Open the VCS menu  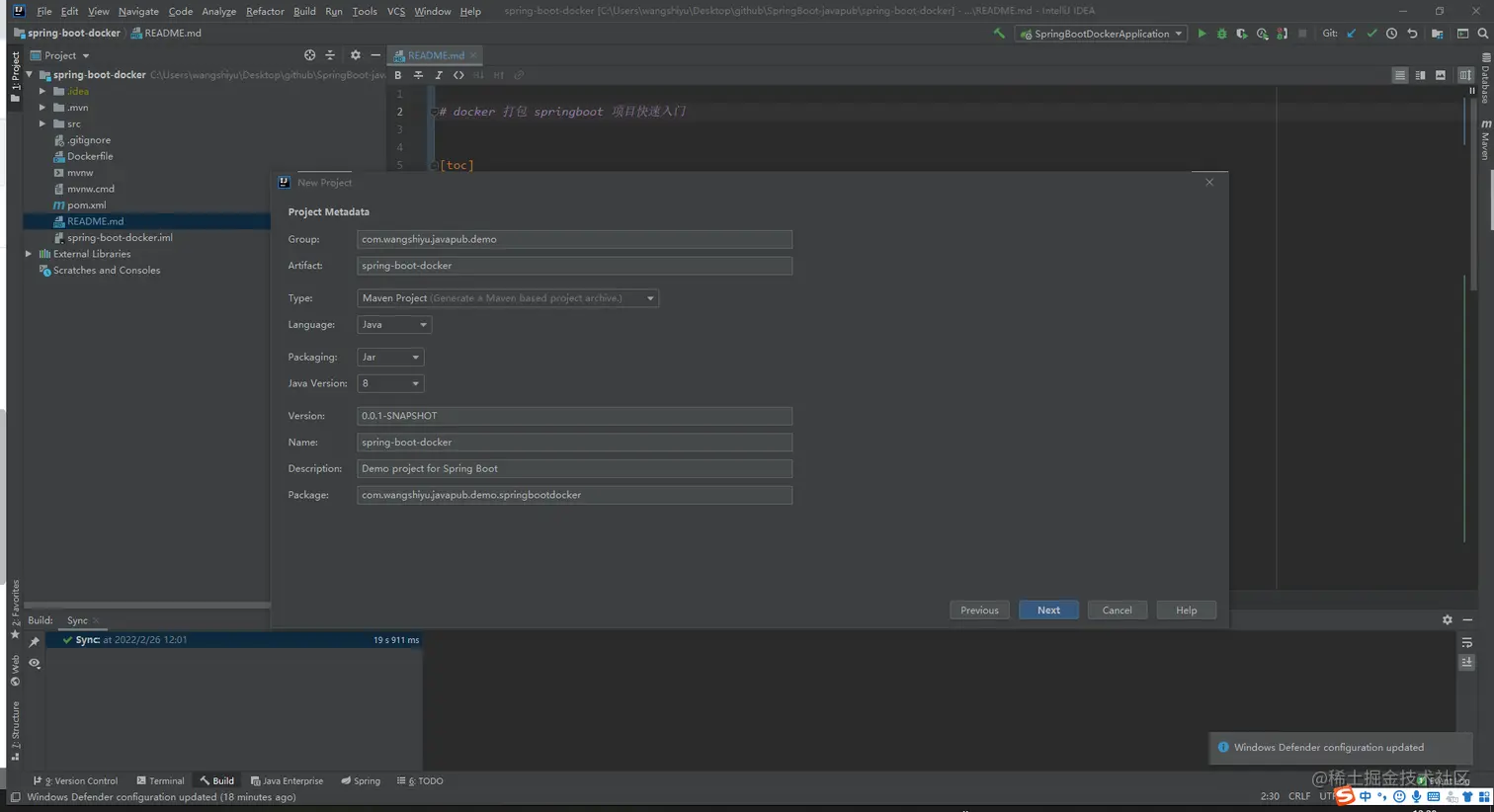tap(396, 11)
